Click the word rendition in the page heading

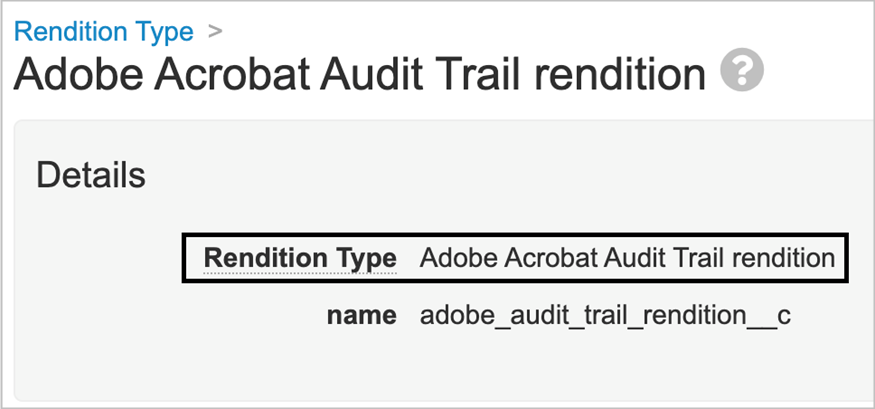pos(615,74)
